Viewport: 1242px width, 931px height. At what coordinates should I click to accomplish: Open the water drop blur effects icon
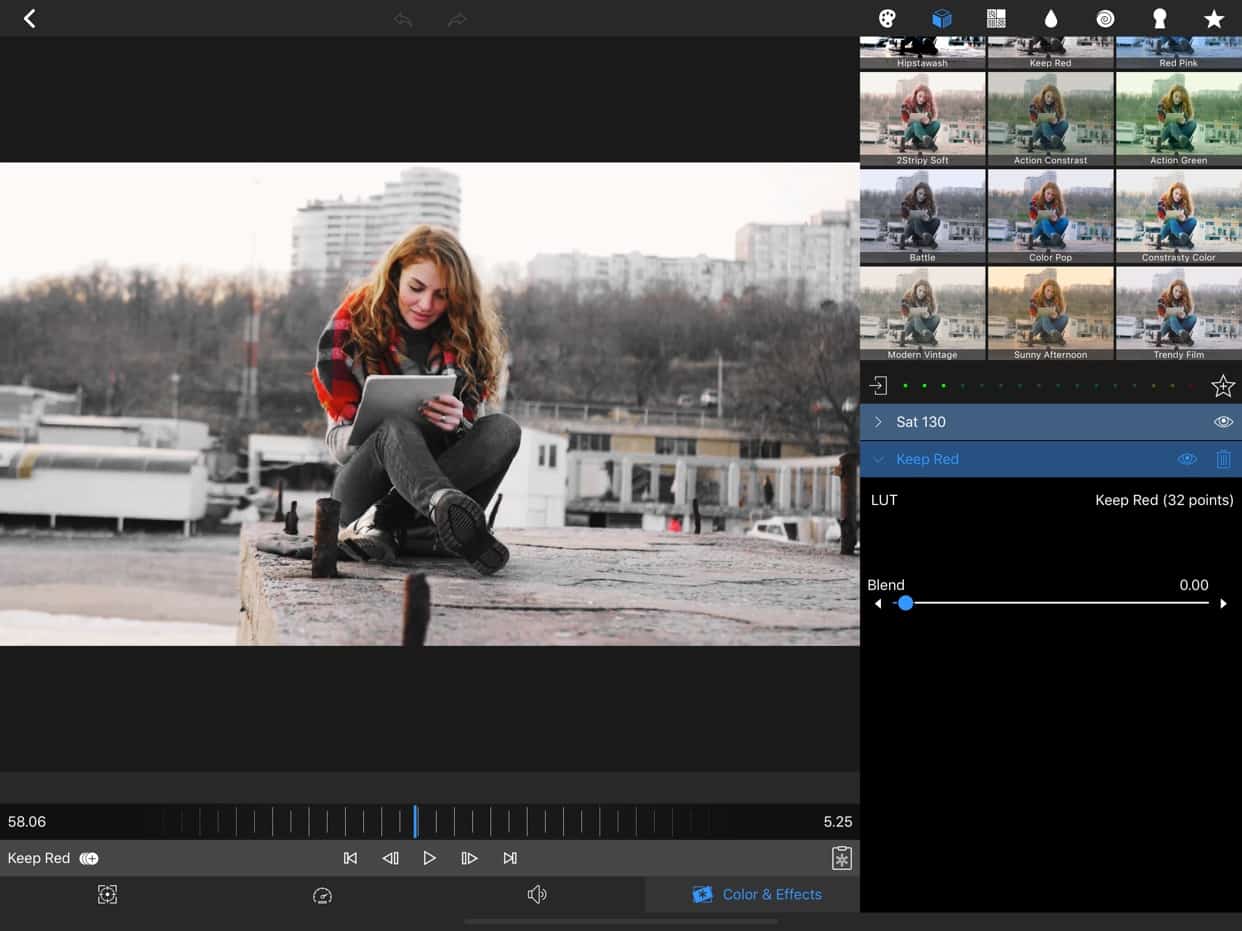pyautogui.click(x=1051, y=19)
